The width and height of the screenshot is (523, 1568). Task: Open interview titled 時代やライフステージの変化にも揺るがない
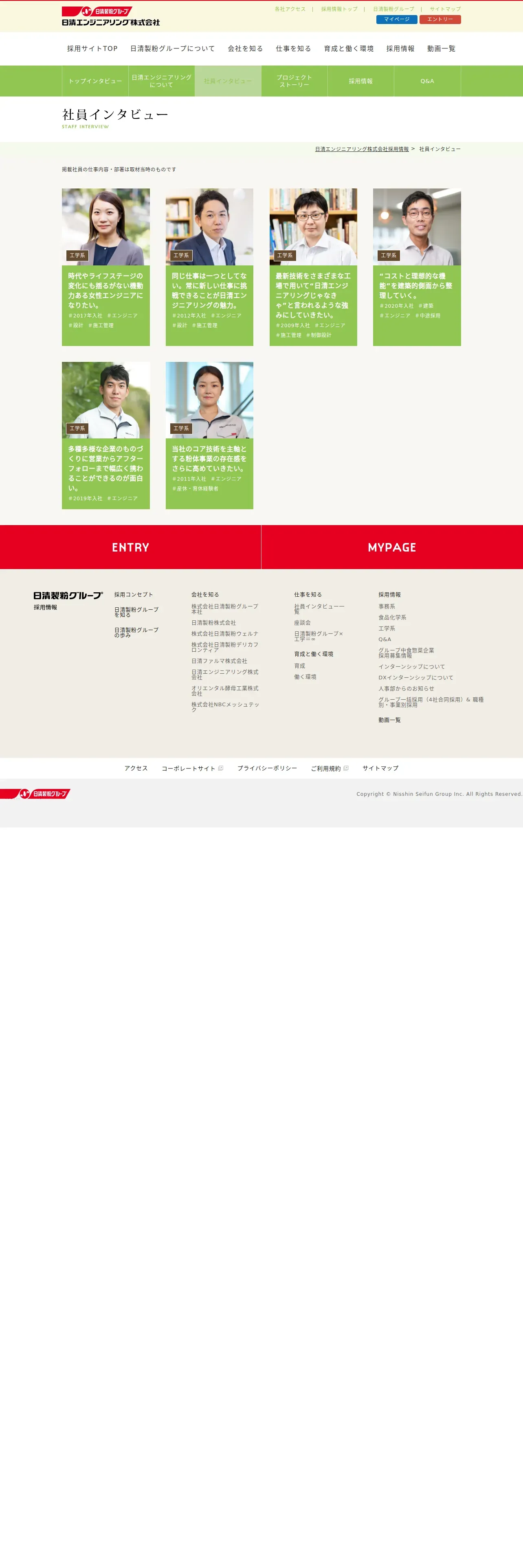click(106, 290)
